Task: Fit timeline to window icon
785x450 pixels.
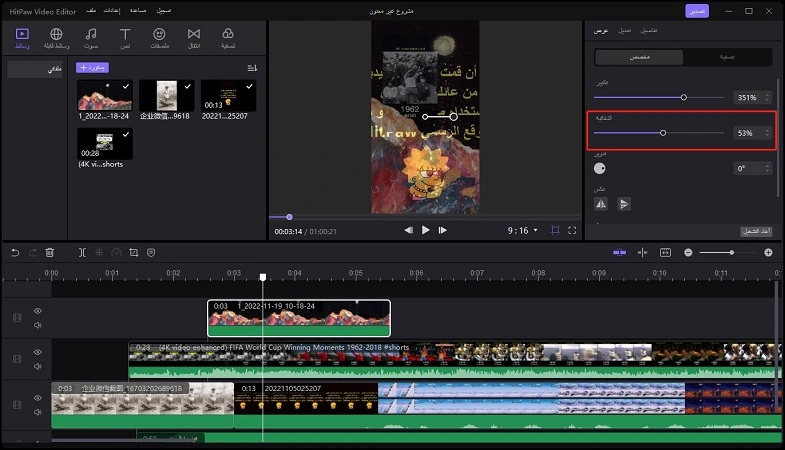Action: [665, 253]
